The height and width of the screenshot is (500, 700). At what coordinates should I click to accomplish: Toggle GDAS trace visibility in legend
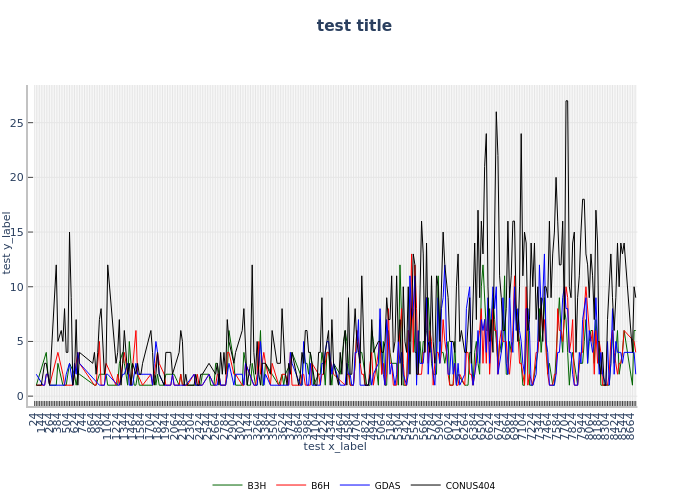pyautogui.click(x=386, y=486)
